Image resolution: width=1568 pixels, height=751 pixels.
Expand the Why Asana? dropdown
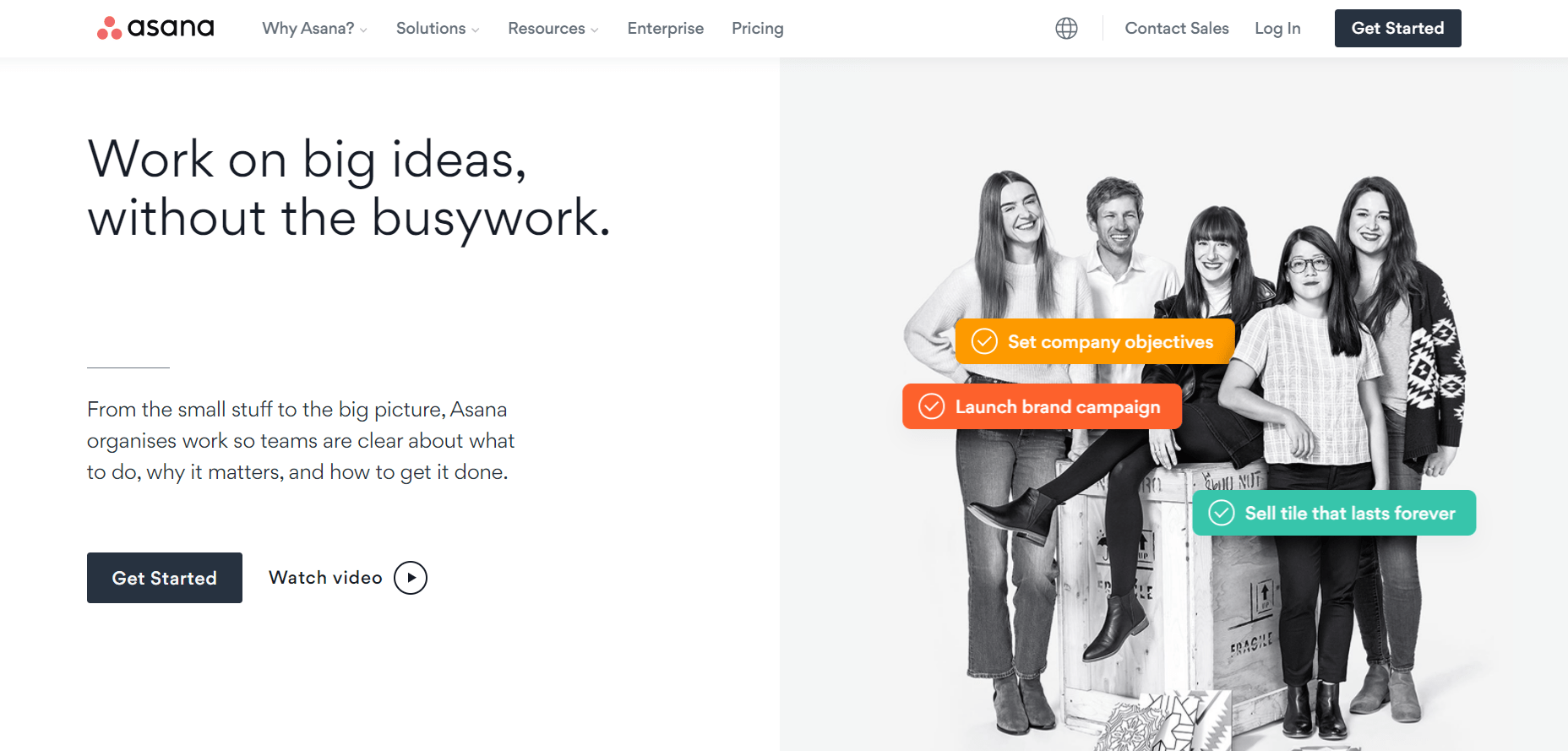tap(314, 28)
